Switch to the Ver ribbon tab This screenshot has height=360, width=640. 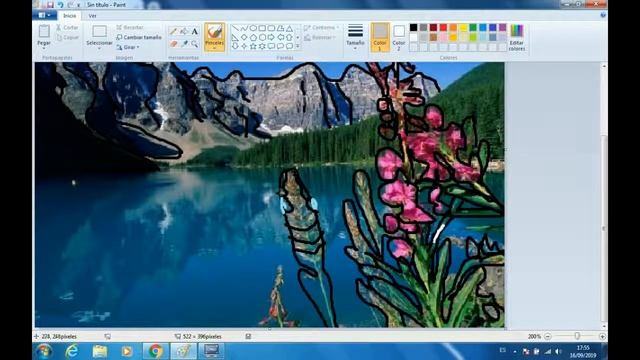[x=93, y=16]
